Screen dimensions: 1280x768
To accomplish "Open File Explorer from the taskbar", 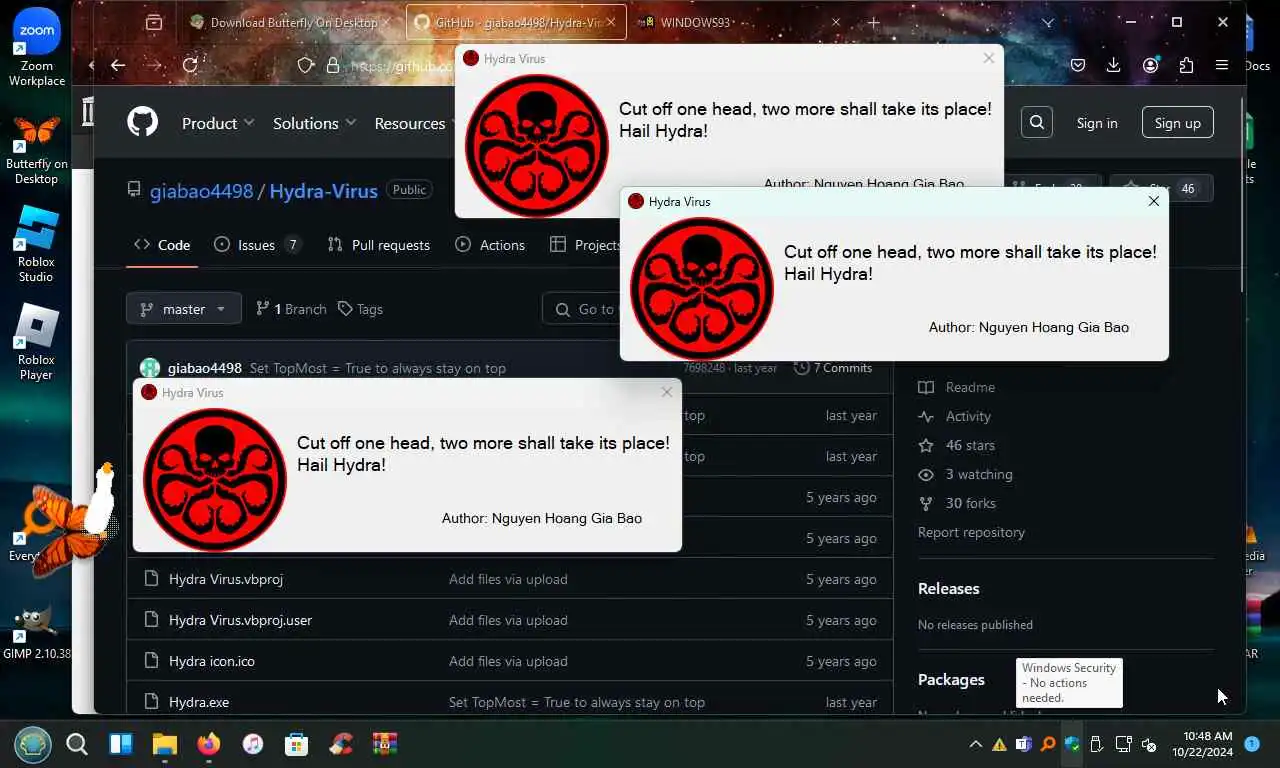I will pos(164,744).
